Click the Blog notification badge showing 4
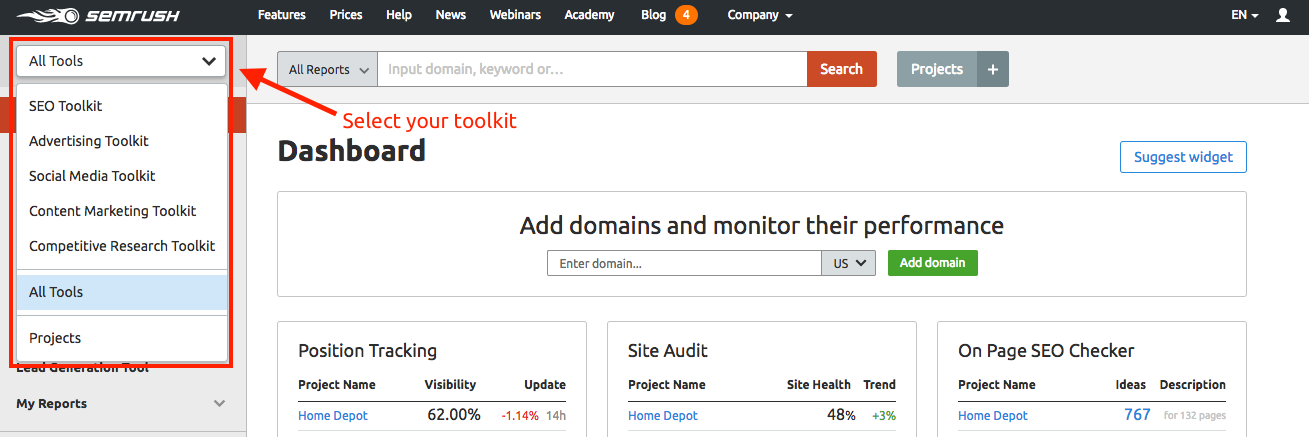Screen dimensions: 1309x437 tap(686, 15)
